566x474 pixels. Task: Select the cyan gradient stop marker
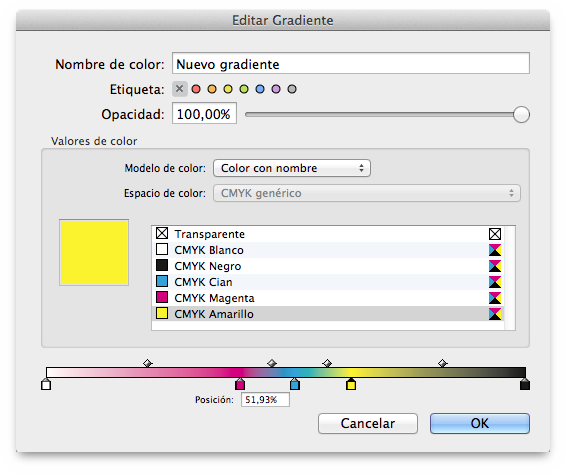[x=295, y=384]
